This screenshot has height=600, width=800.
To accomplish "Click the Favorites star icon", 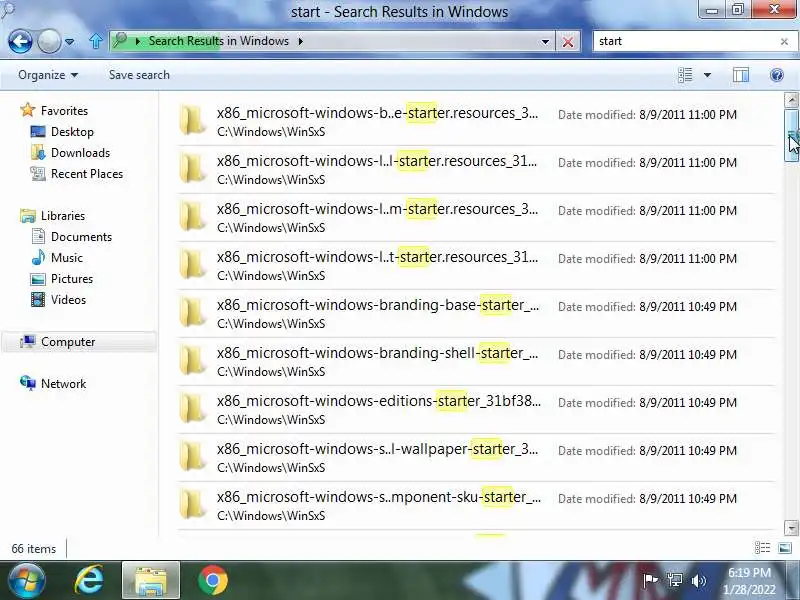I will [28, 110].
